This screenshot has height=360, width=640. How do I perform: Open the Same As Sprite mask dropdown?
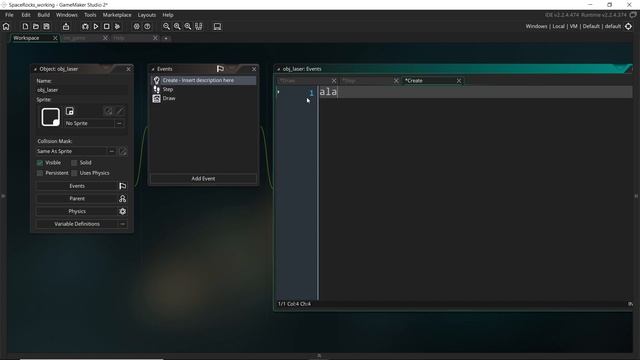[111, 151]
